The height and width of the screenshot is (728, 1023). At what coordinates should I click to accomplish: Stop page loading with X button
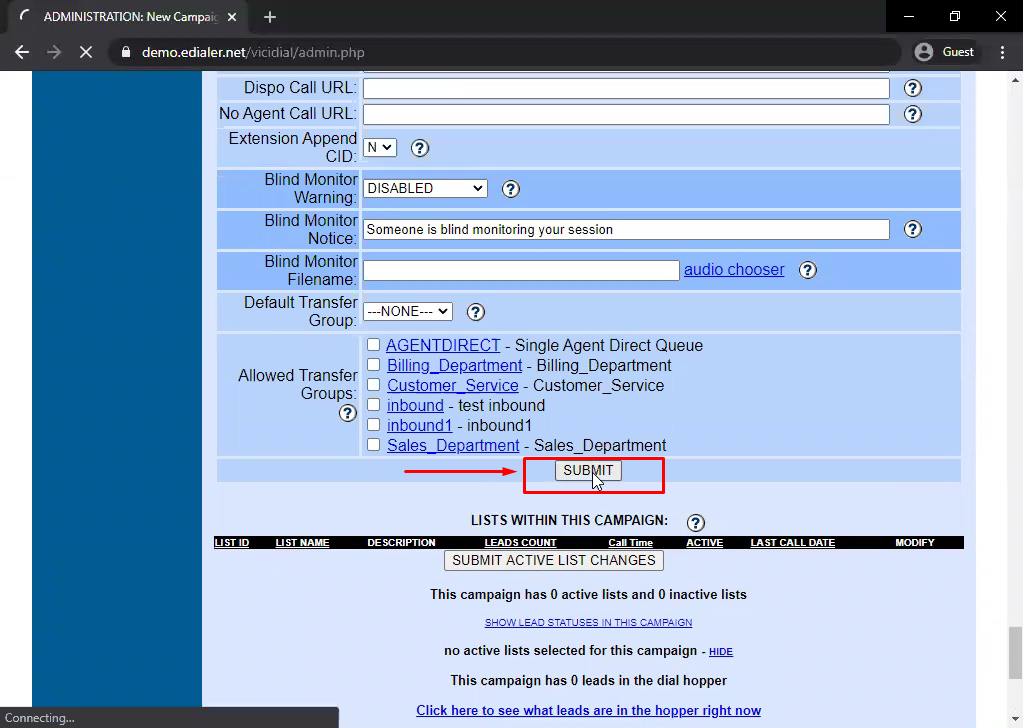[86, 52]
